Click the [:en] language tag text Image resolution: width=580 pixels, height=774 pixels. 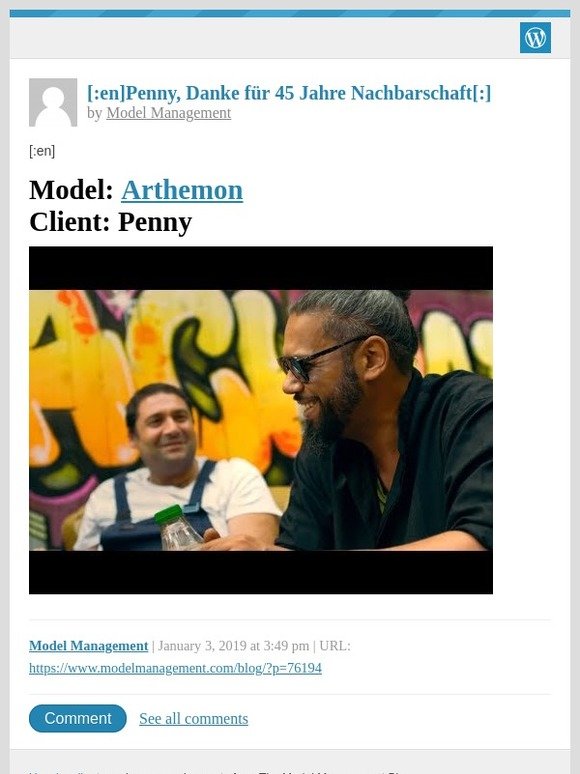click(42, 151)
